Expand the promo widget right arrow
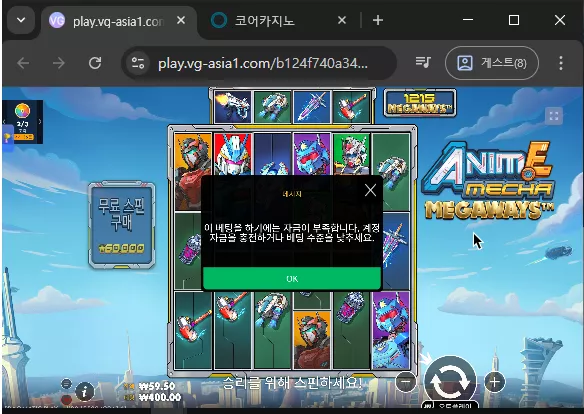584x414 pixels. 40,121
